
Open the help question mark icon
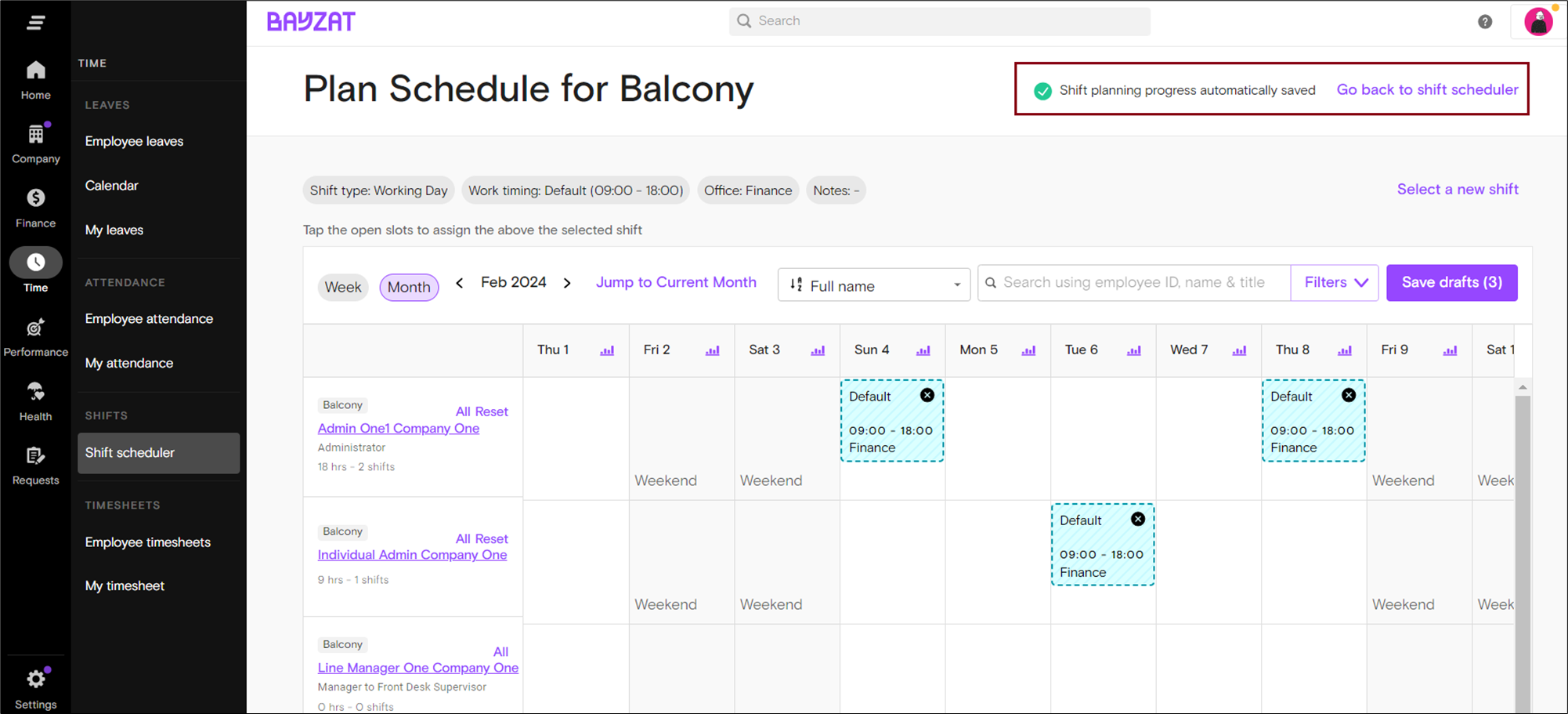[x=1484, y=21]
